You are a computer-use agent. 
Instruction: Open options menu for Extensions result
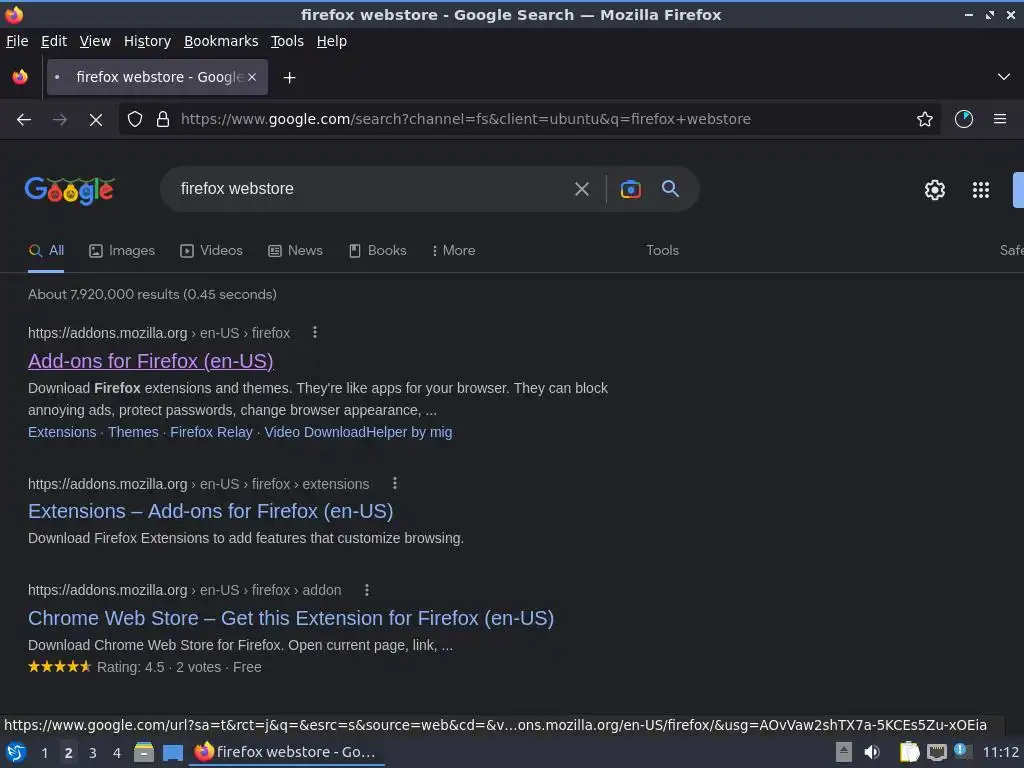point(394,483)
